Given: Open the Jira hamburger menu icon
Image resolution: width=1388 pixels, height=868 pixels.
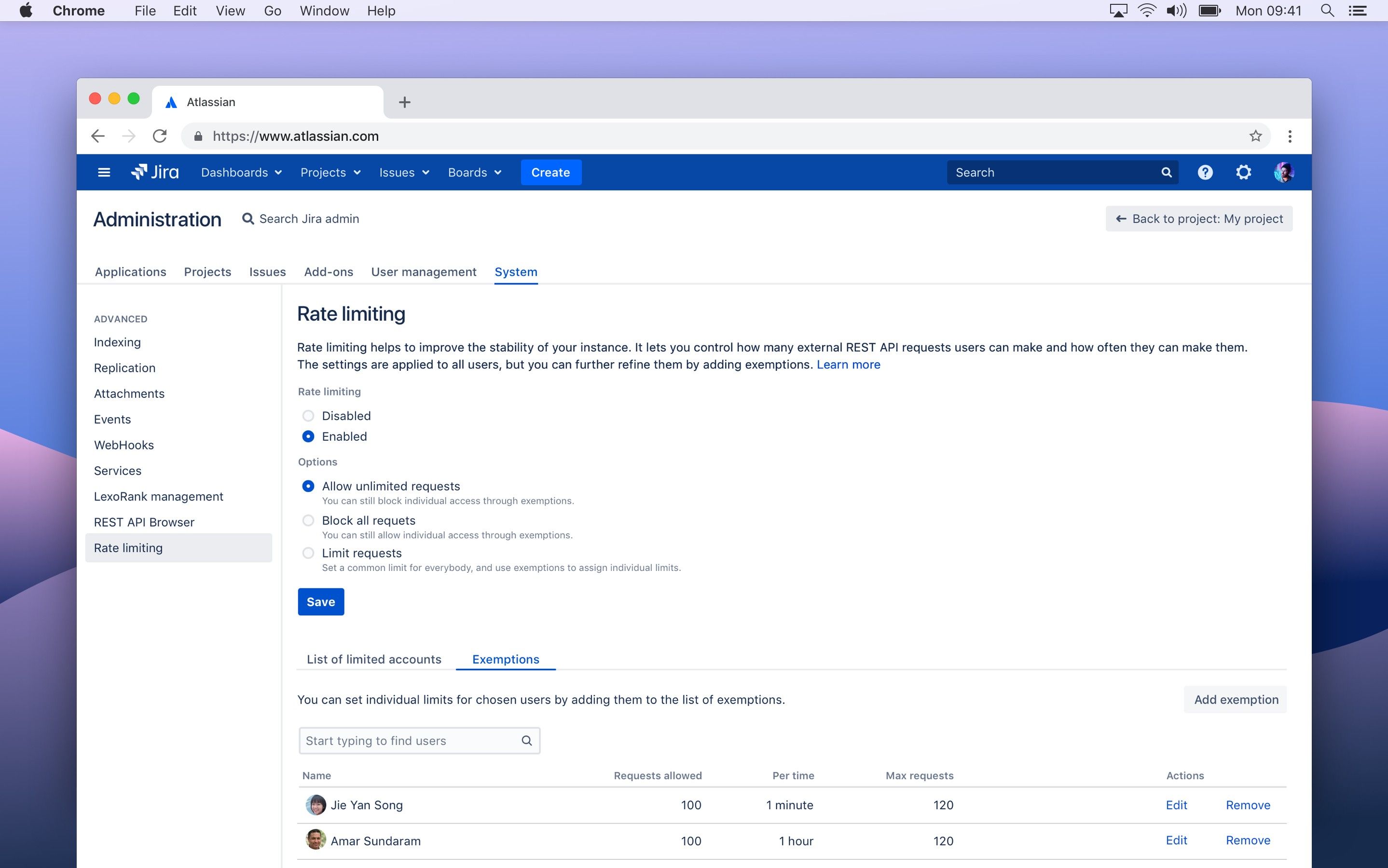Looking at the screenshot, I should pos(104,172).
